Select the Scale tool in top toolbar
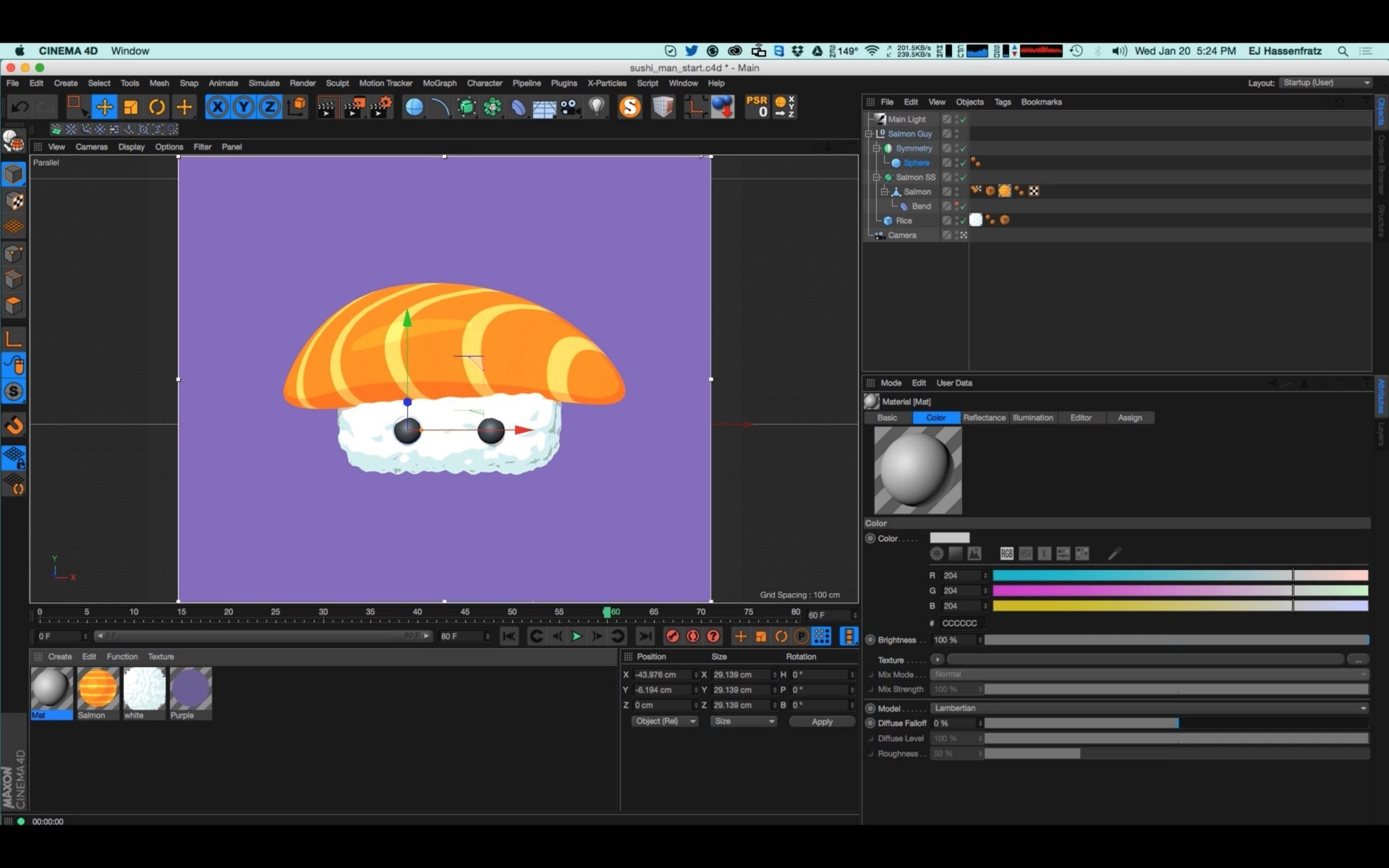The image size is (1389, 868). pos(131,108)
